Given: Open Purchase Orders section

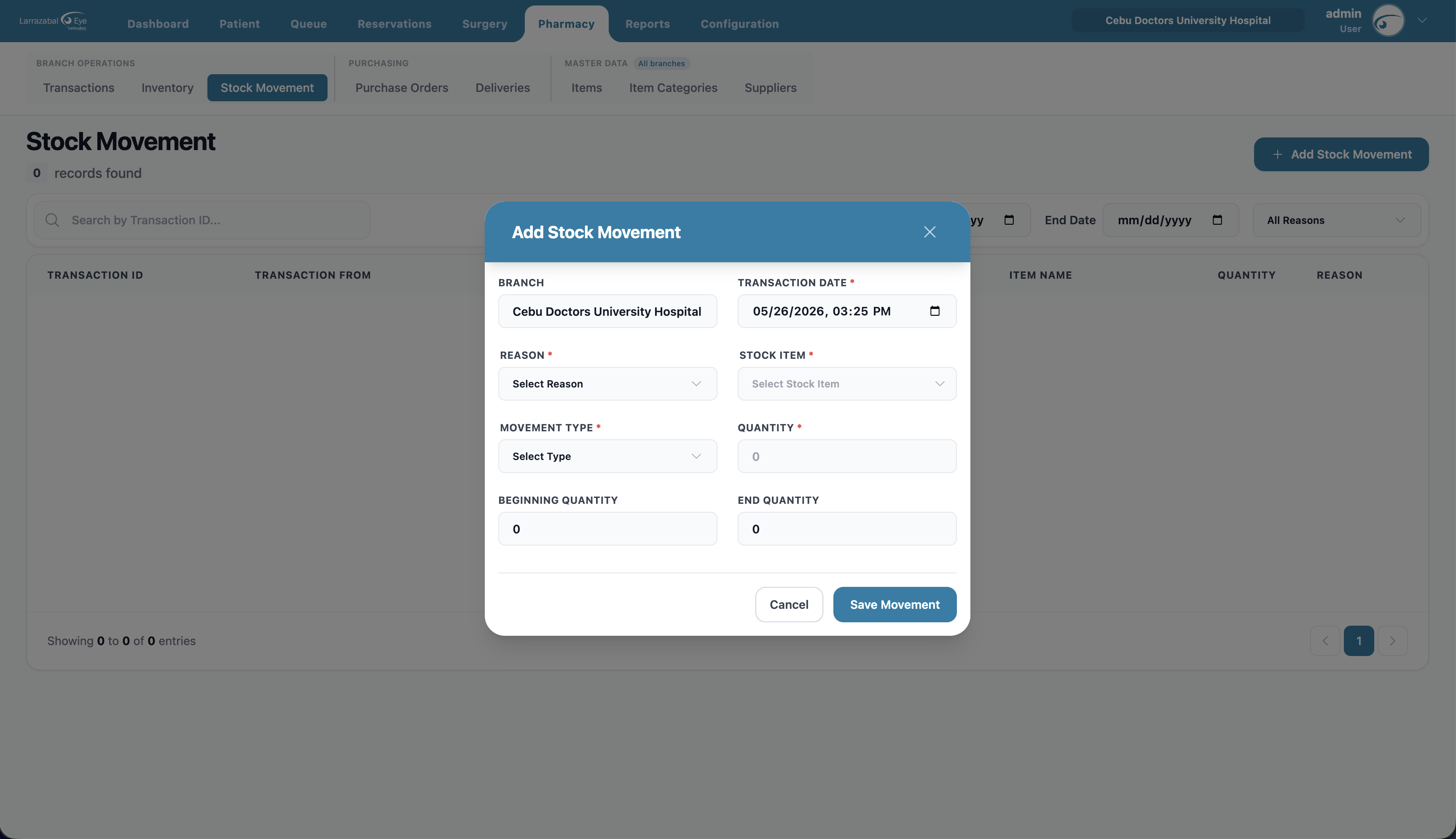Looking at the screenshot, I should (x=401, y=88).
